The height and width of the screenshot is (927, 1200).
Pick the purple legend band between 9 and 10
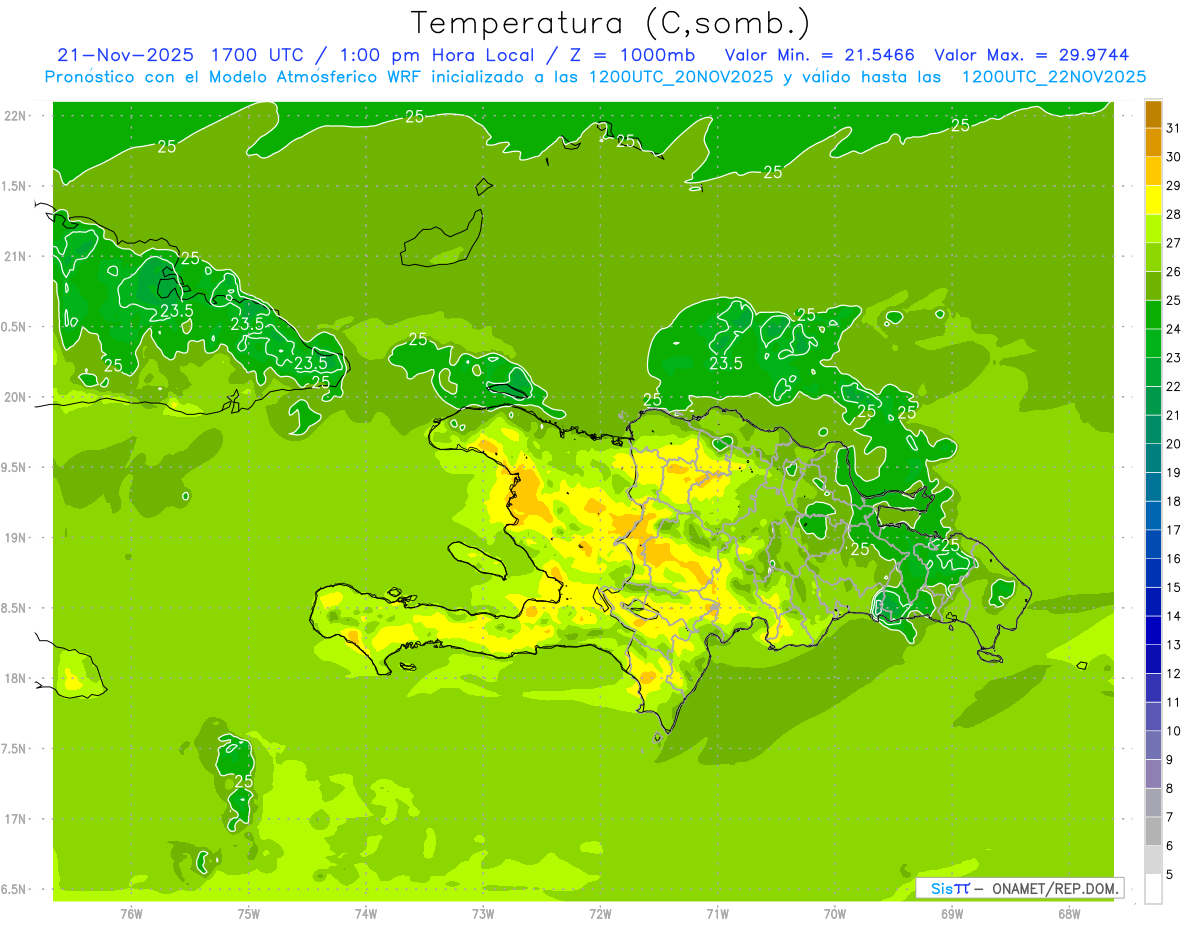click(1153, 745)
